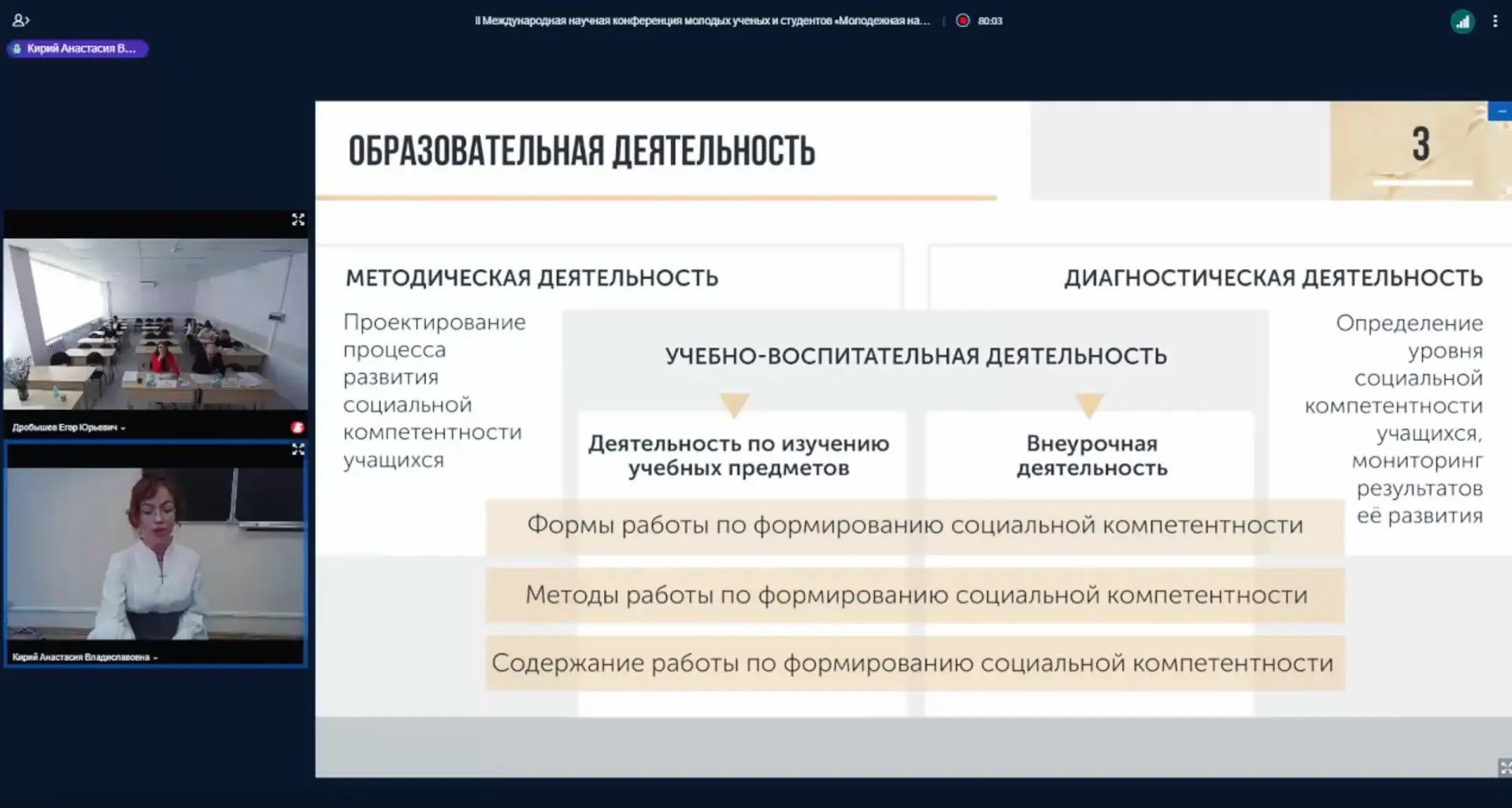
Task: Click the red recording indicator
Action: pos(962,20)
